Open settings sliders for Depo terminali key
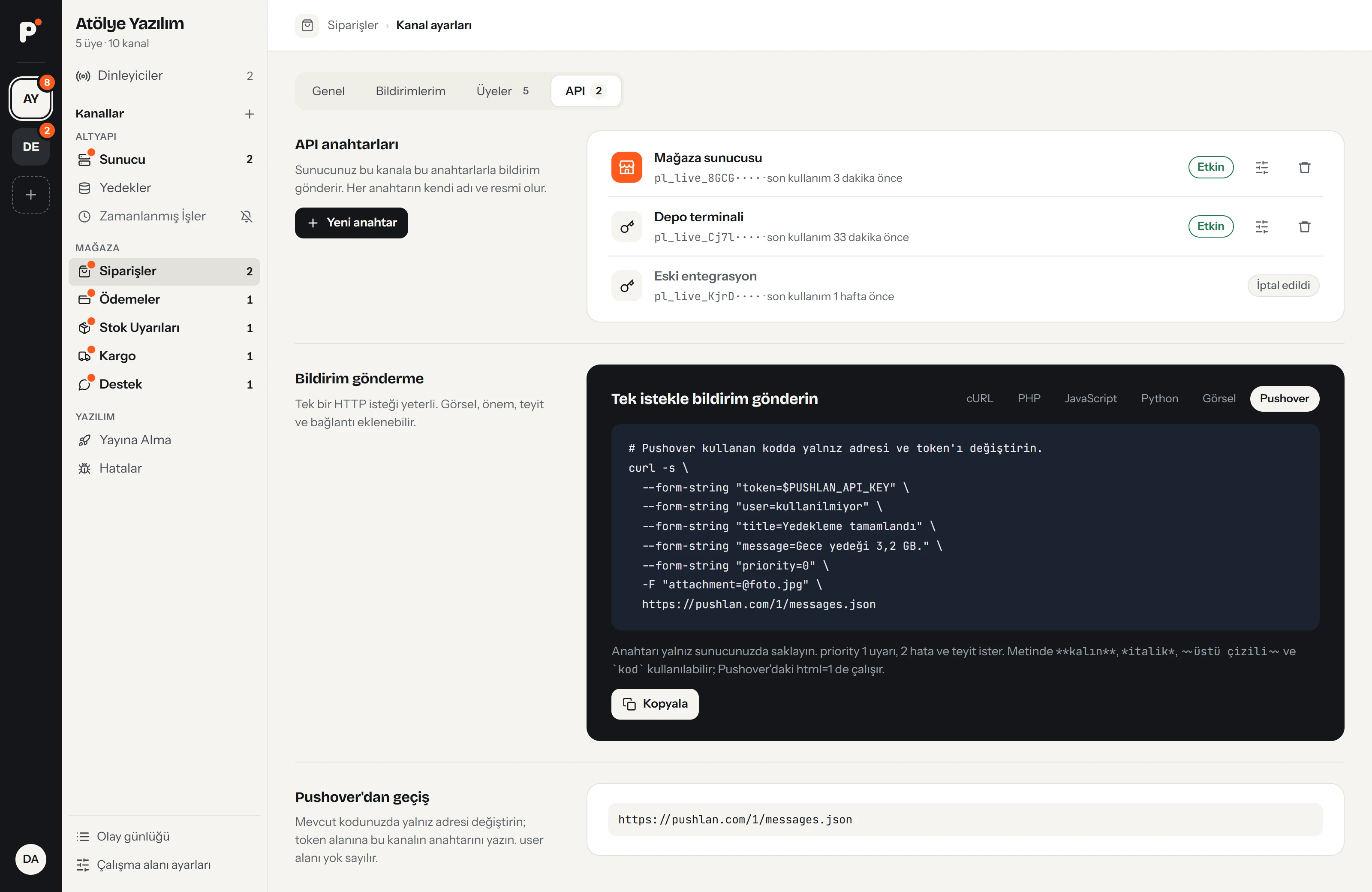Screen dimensions: 1372x892 point(1261,226)
